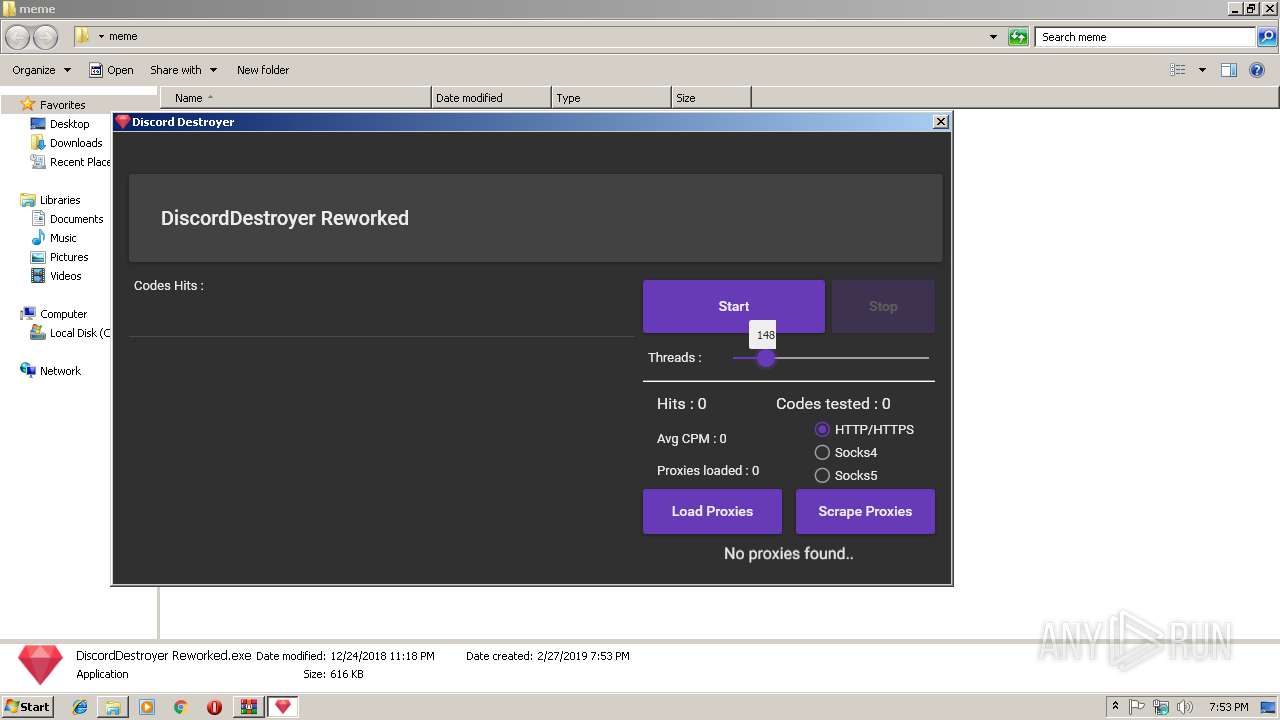This screenshot has width=1280, height=720.
Task: Sort files by the Type column
Action: tap(611, 98)
